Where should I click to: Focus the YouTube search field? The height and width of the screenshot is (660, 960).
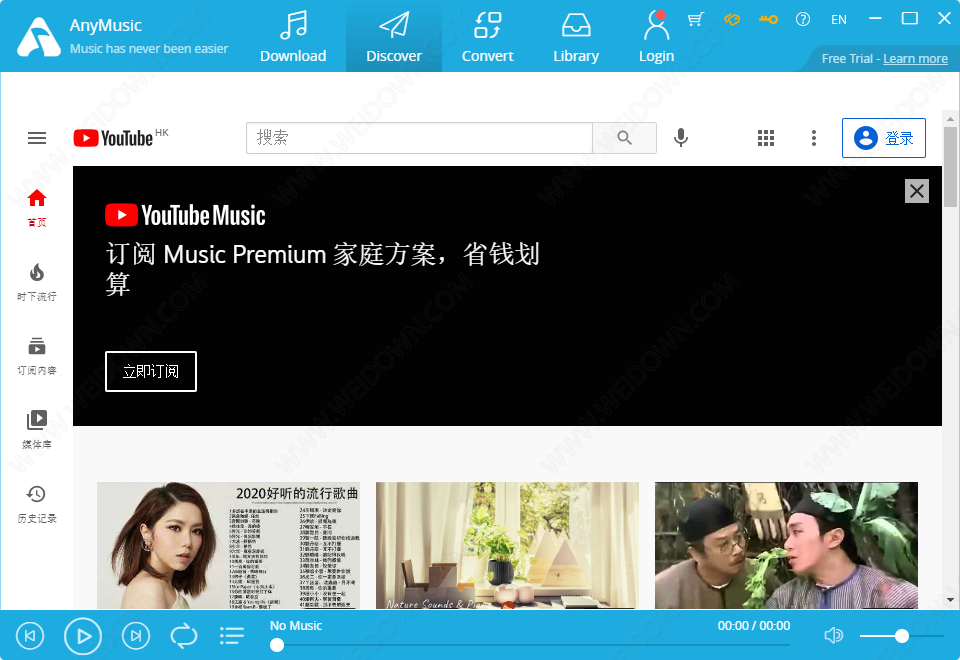click(x=419, y=138)
